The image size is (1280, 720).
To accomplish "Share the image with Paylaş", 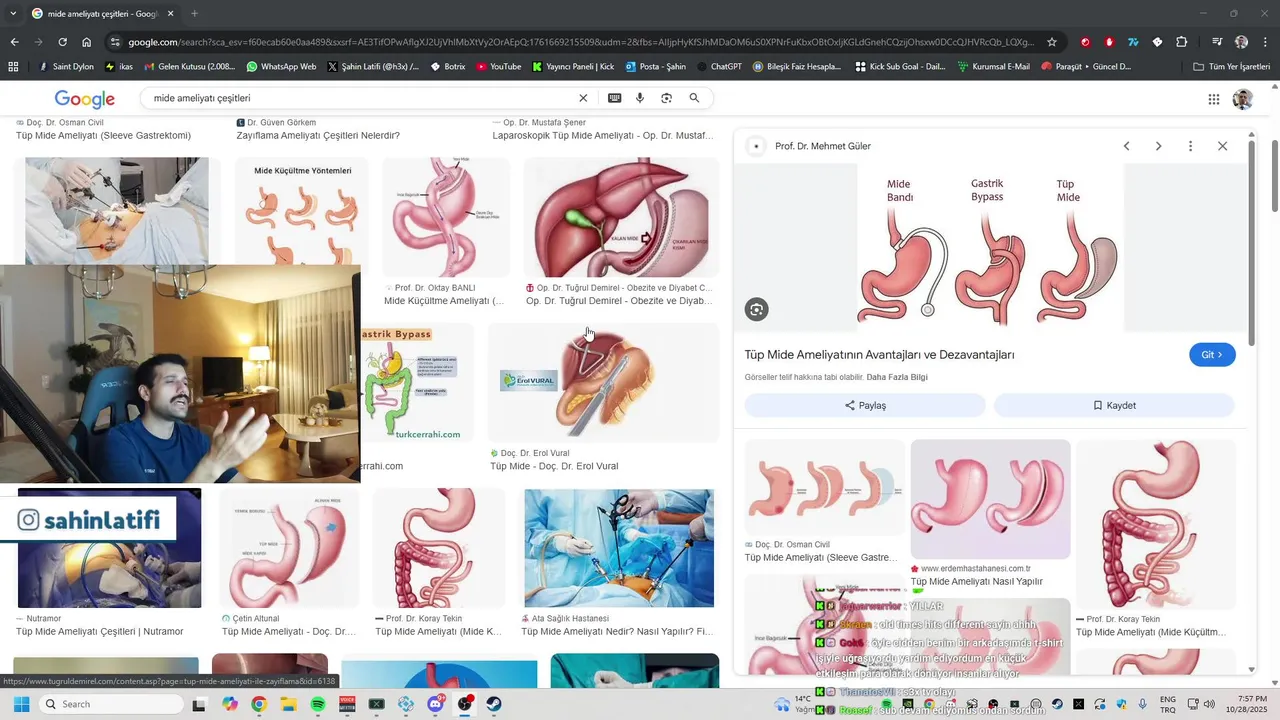I will 865,405.
